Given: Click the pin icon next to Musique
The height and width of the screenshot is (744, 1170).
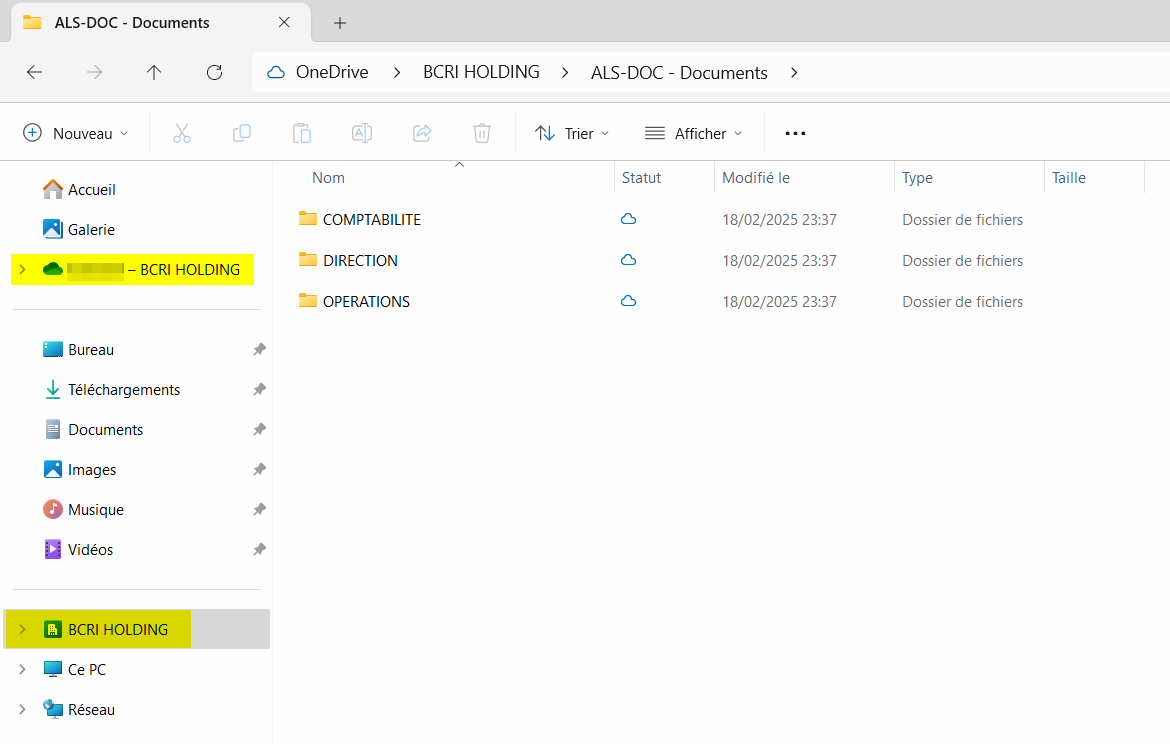Looking at the screenshot, I should pyautogui.click(x=259, y=510).
